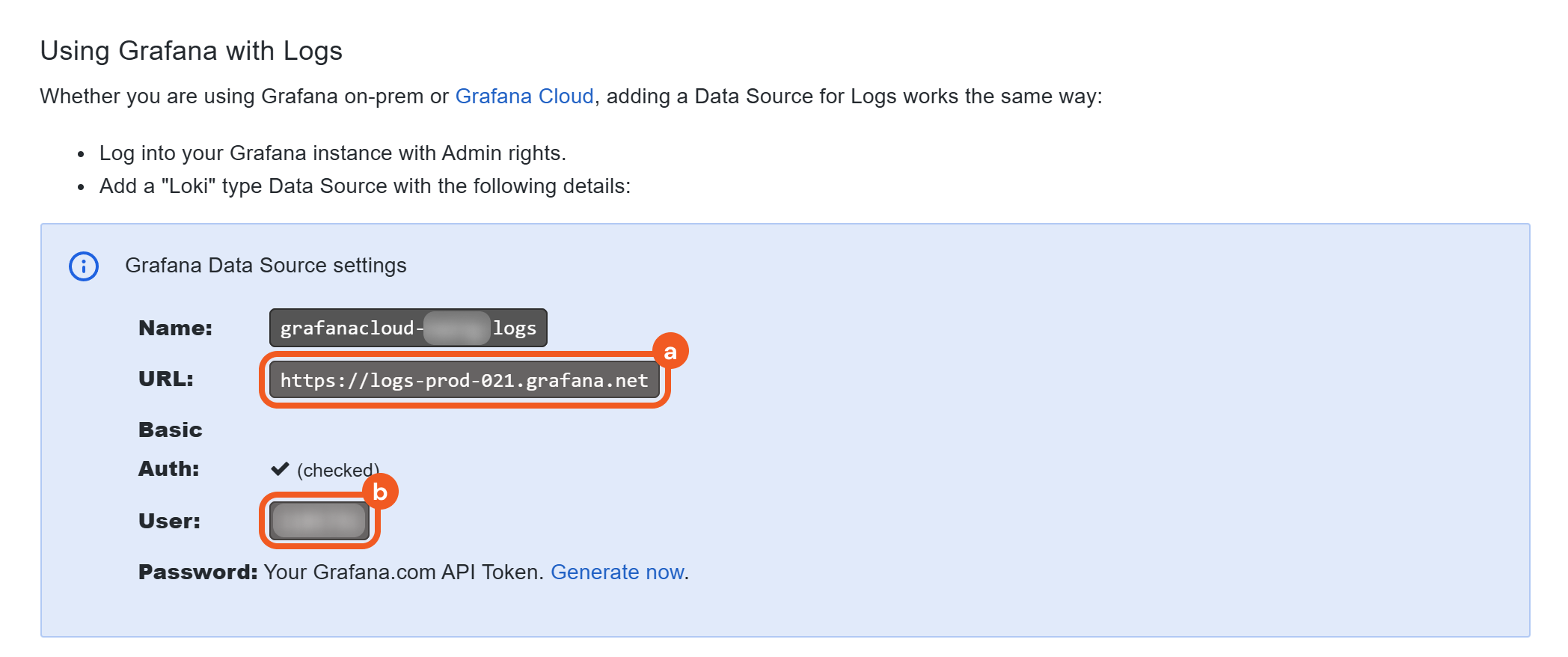Click the 'URL:' label
The image size is (1568, 657).
[x=166, y=379]
